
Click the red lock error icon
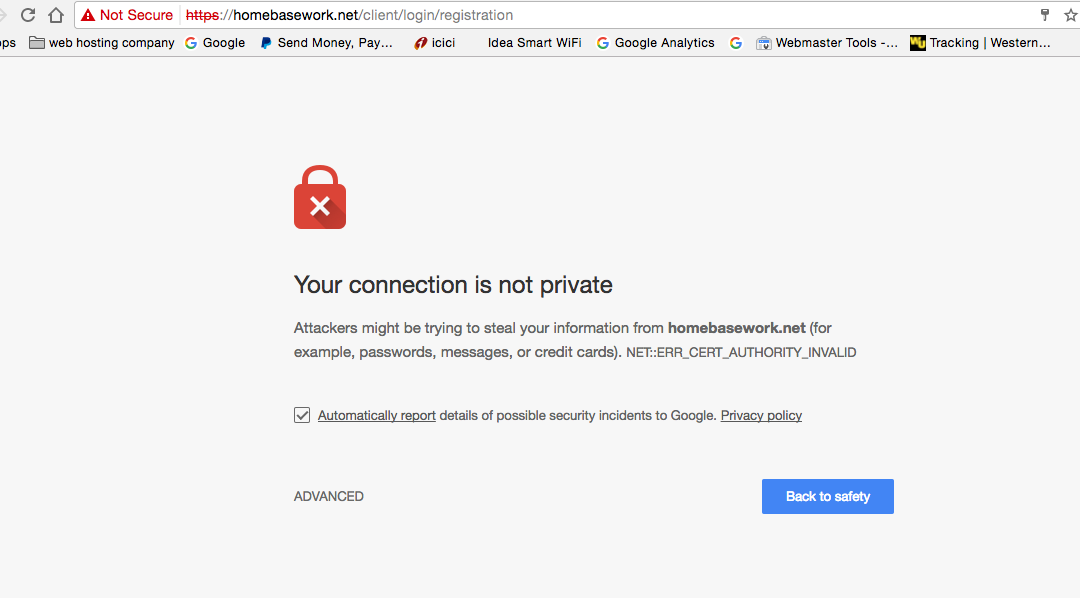pos(320,198)
